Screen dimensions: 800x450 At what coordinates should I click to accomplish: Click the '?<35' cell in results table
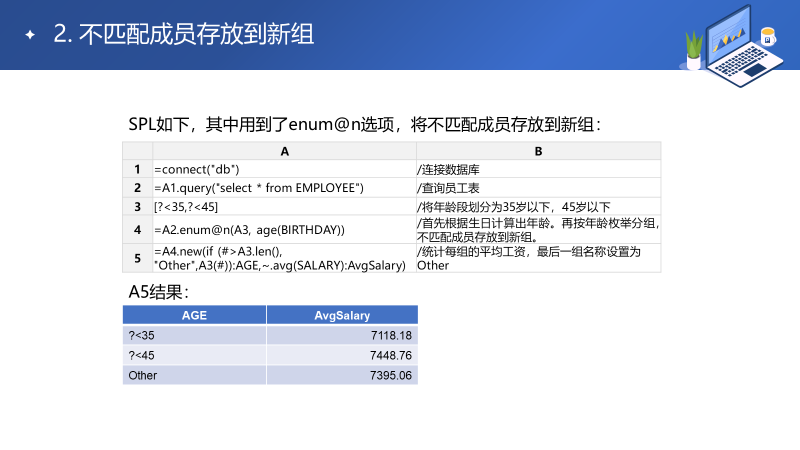[194, 335]
